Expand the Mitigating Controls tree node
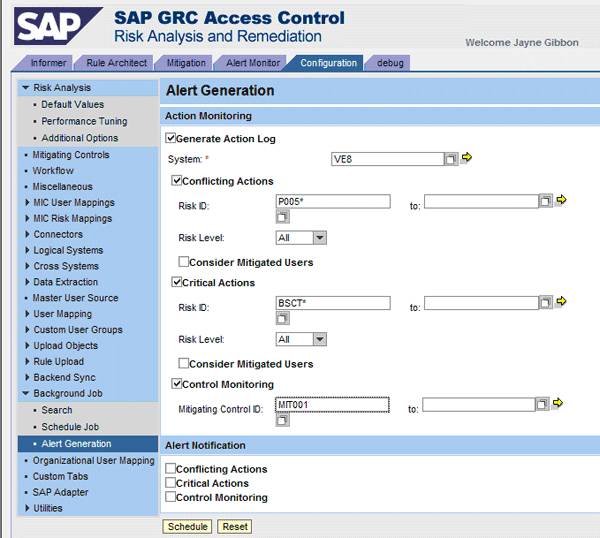 point(26,155)
